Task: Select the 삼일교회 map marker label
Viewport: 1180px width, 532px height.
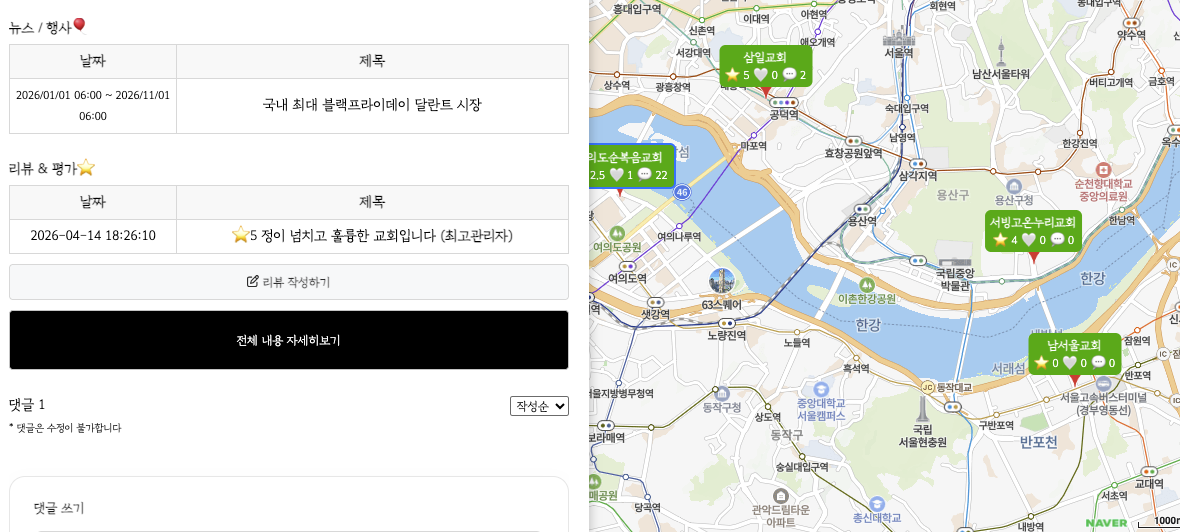Action: 765,66
